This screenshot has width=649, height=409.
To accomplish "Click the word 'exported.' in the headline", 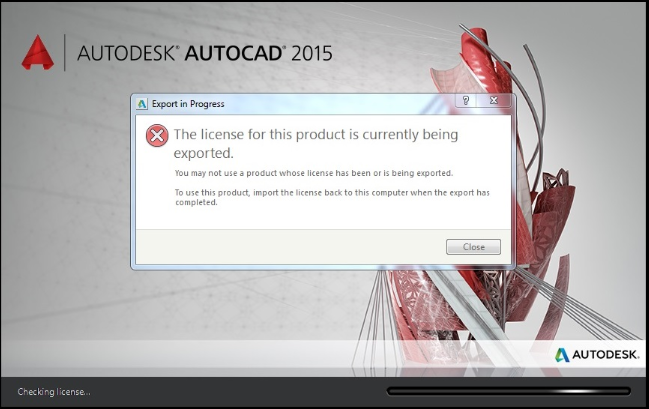I will 204,153.
